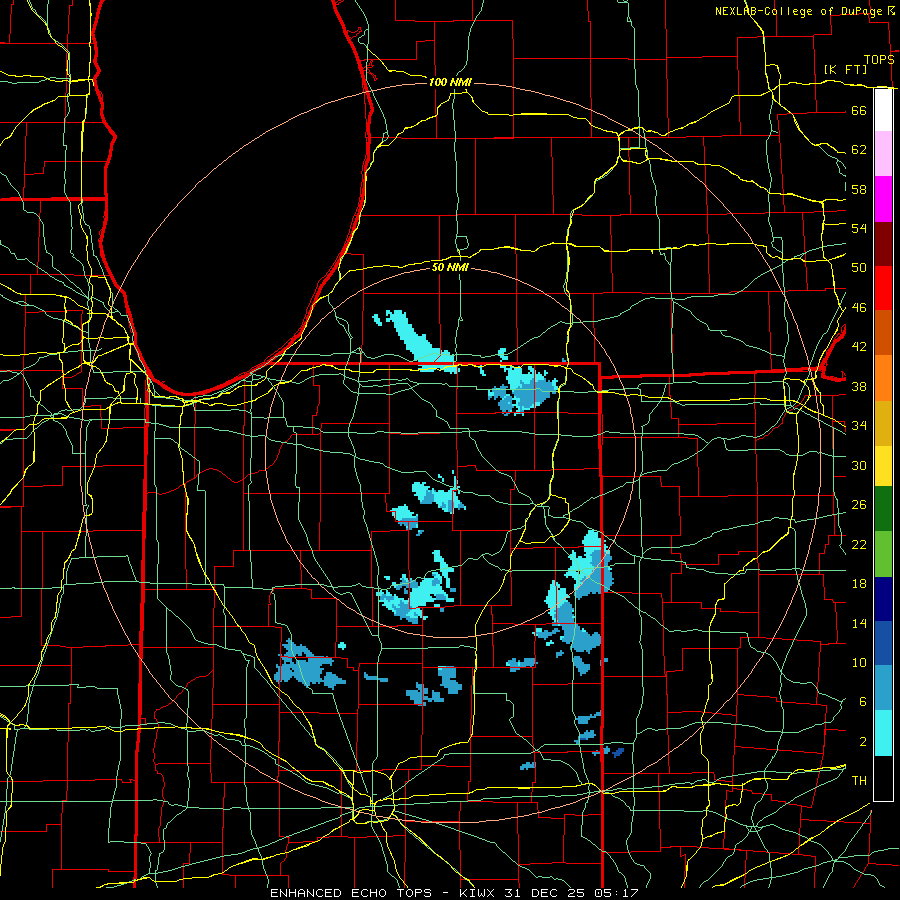900x900 pixels.
Task: Click the "54" legend value
Action: pyautogui.click(x=859, y=228)
